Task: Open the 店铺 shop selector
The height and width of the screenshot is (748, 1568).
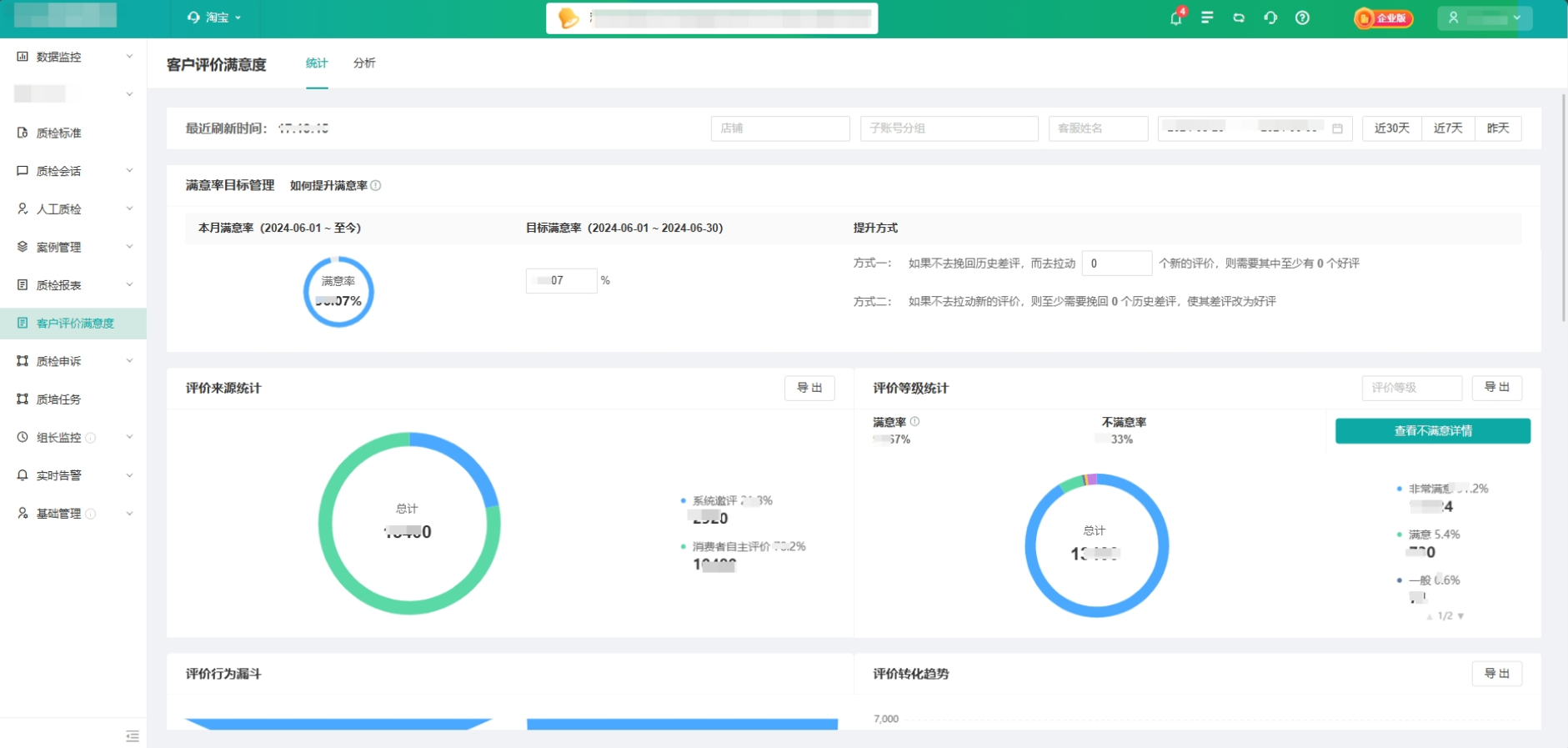Action: click(780, 128)
